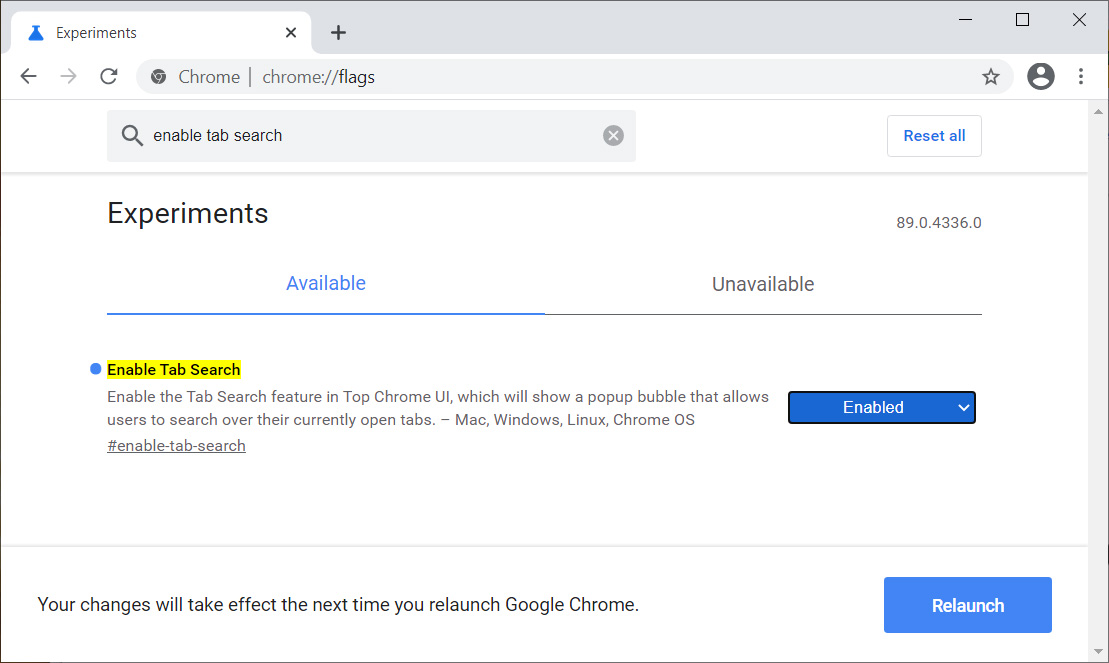Image resolution: width=1109 pixels, height=663 pixels.
Task: Switch to the Available tab
Action: tap(326, 284)
